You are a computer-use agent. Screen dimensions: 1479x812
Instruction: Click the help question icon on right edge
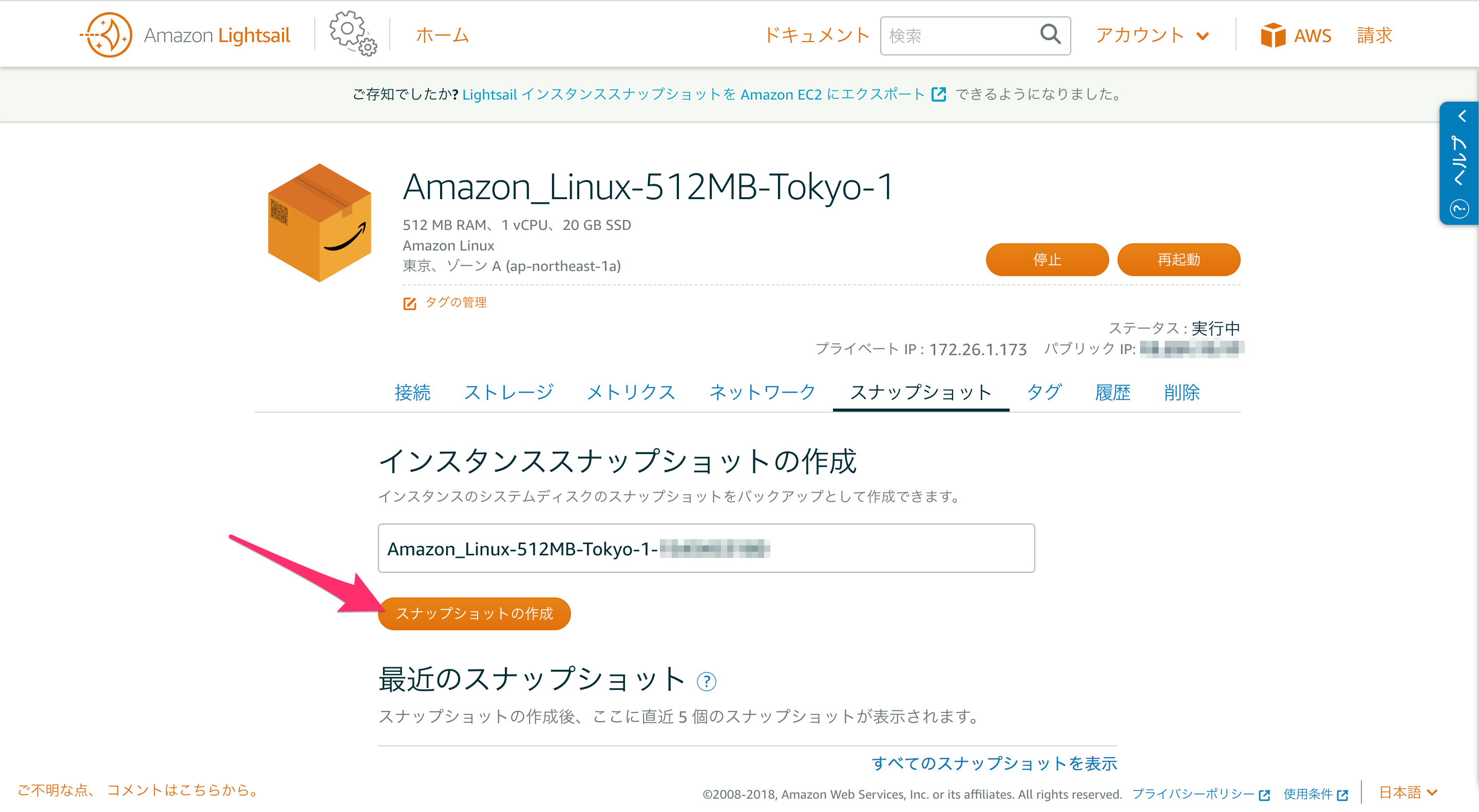[x=1460, y=208]
